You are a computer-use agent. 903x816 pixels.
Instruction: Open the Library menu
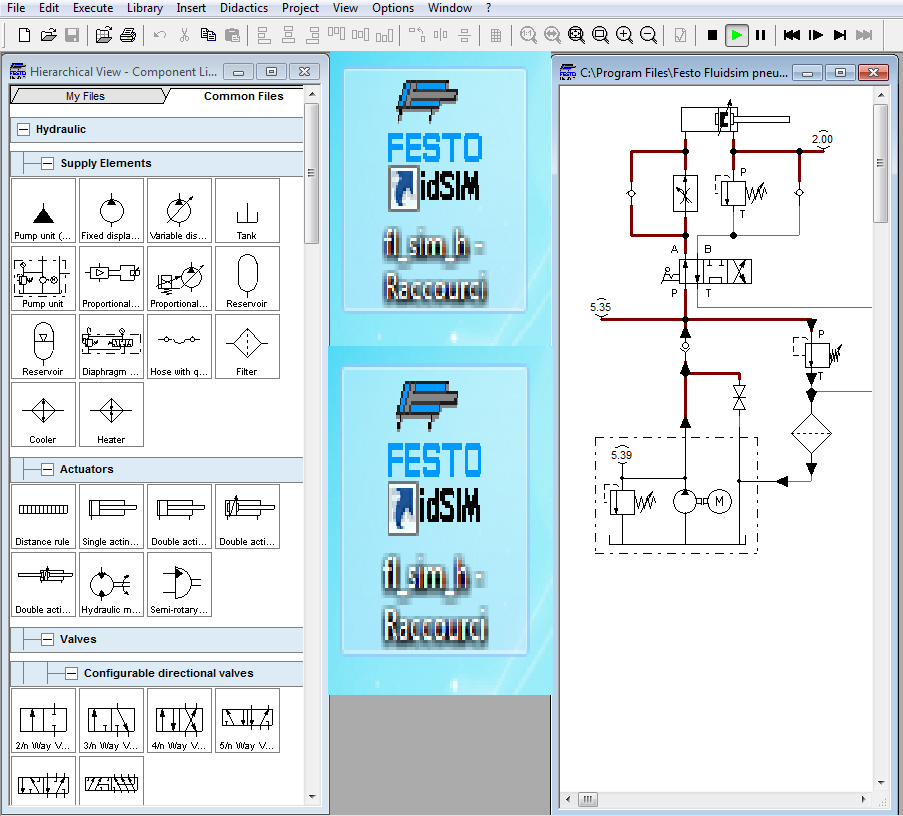tap(145, 8)
